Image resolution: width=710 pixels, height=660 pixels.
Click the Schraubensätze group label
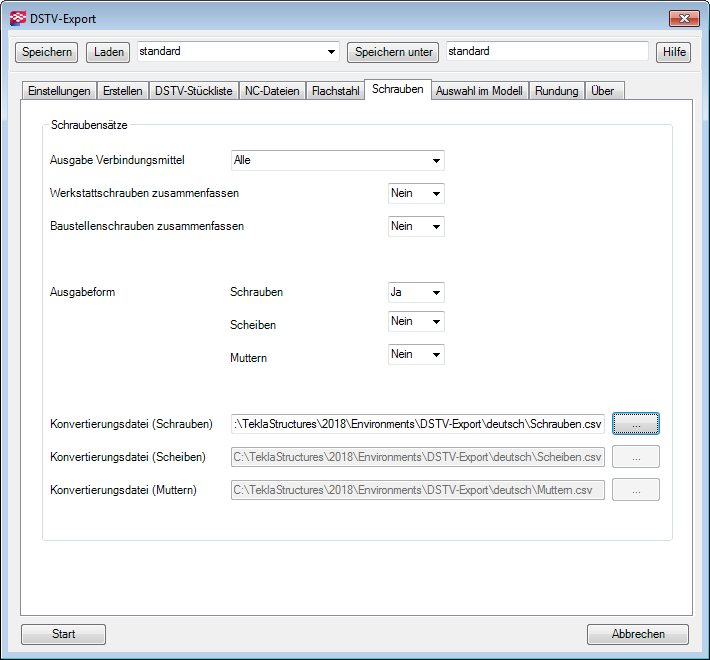(89, 125)
